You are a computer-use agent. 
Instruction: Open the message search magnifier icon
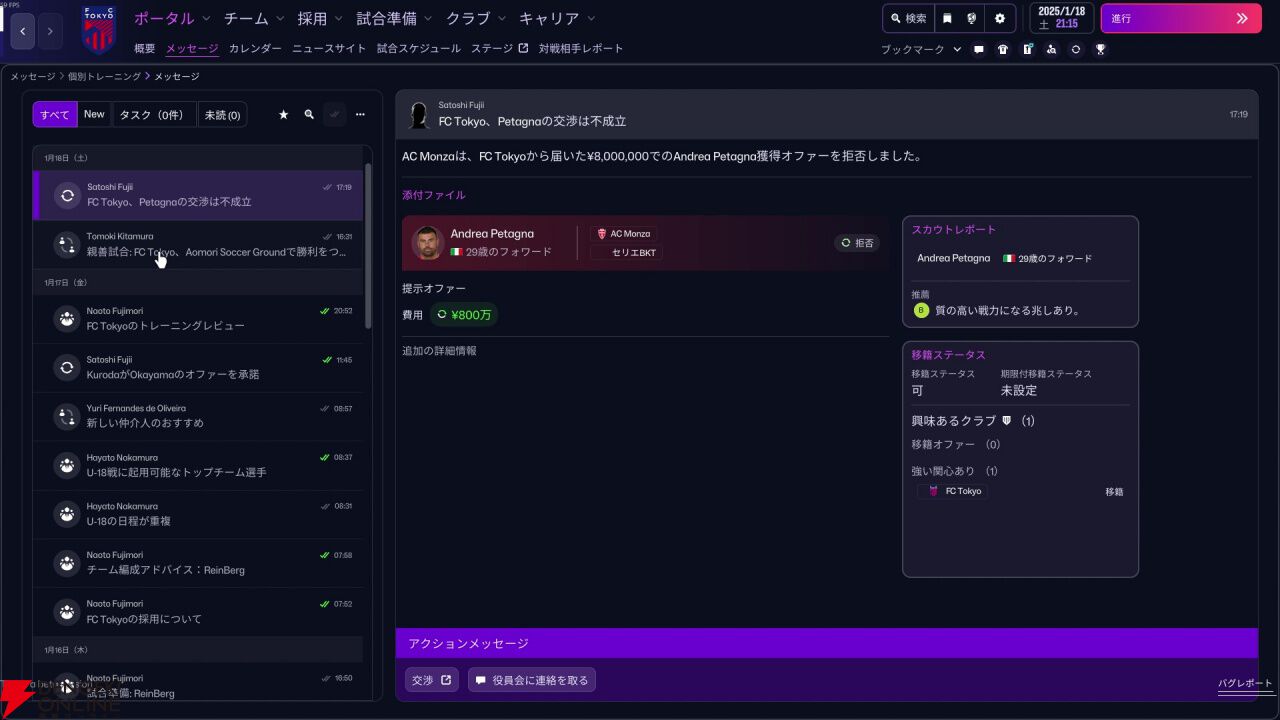[x=309, y=115]
